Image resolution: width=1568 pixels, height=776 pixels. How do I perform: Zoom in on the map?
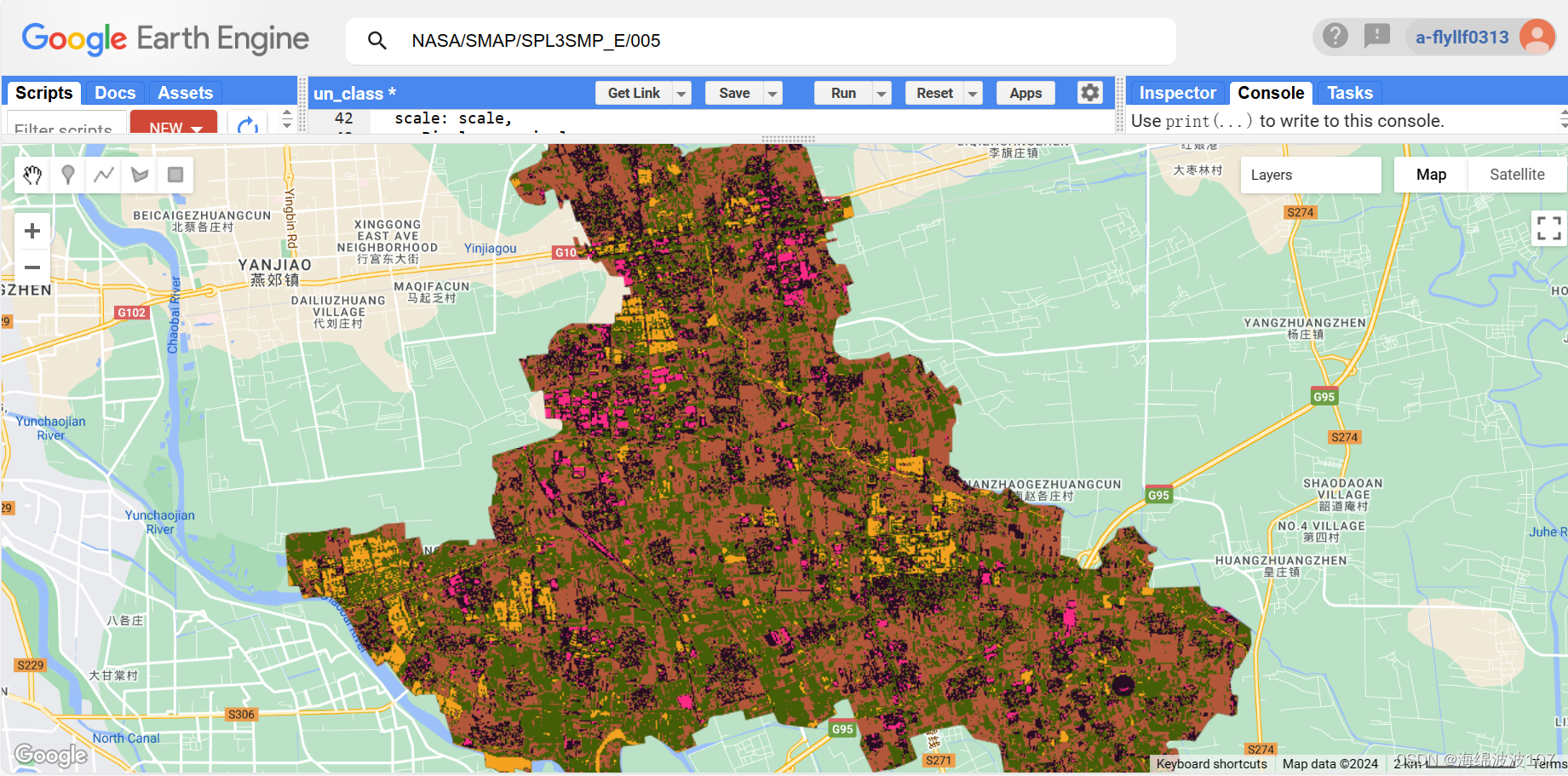(32, 231)
